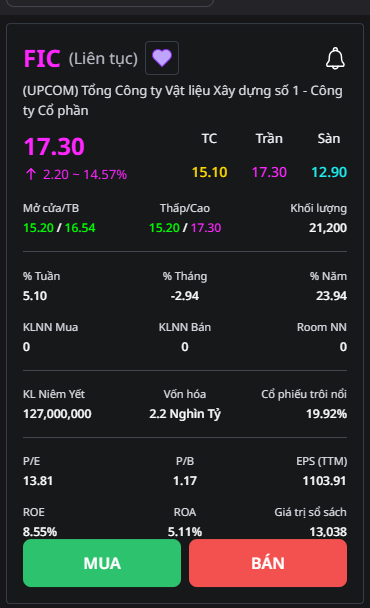The image size is (370, 608).
Task: Select the TC reference price 15.10
Action: click(209, 172)
